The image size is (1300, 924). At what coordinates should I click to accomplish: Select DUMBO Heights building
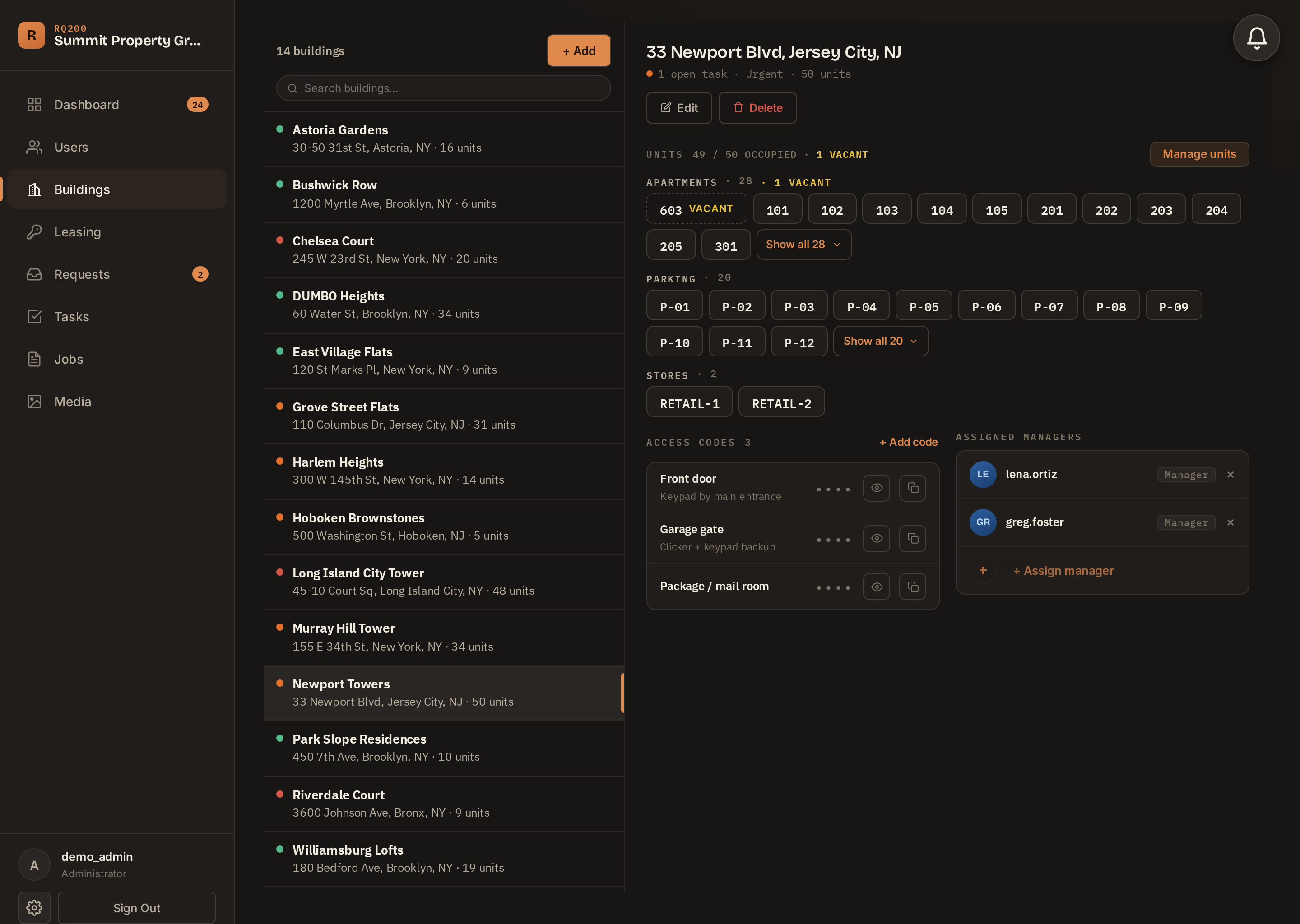pyautogui.click(x=444, y=305)
